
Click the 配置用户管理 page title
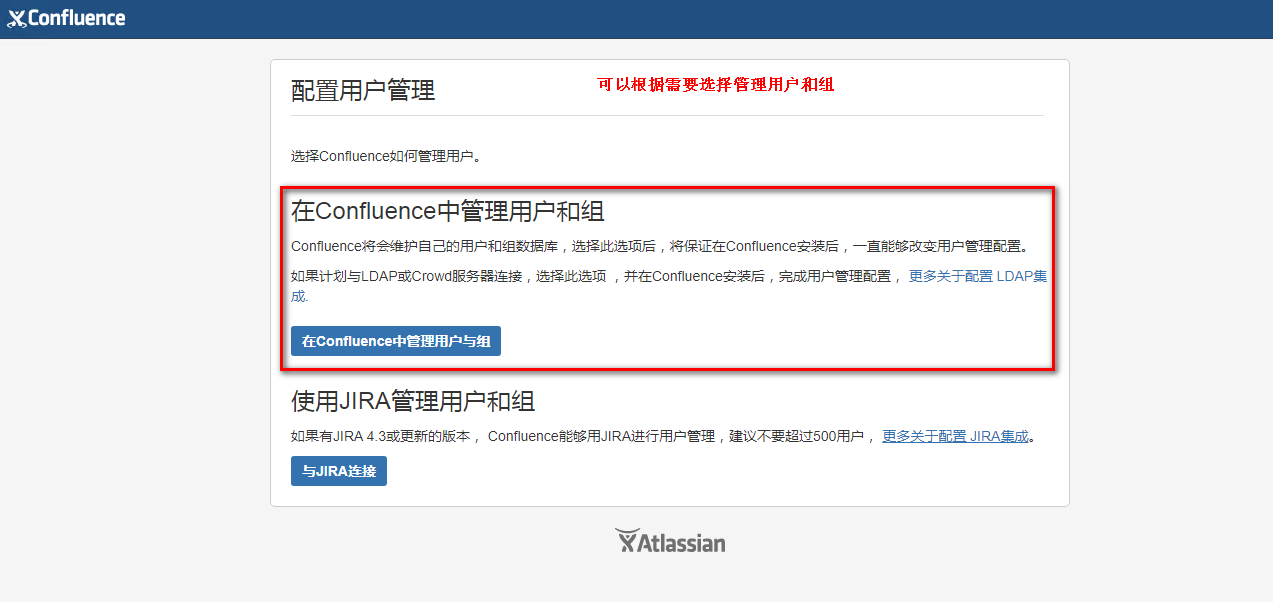tap(363, 91)
